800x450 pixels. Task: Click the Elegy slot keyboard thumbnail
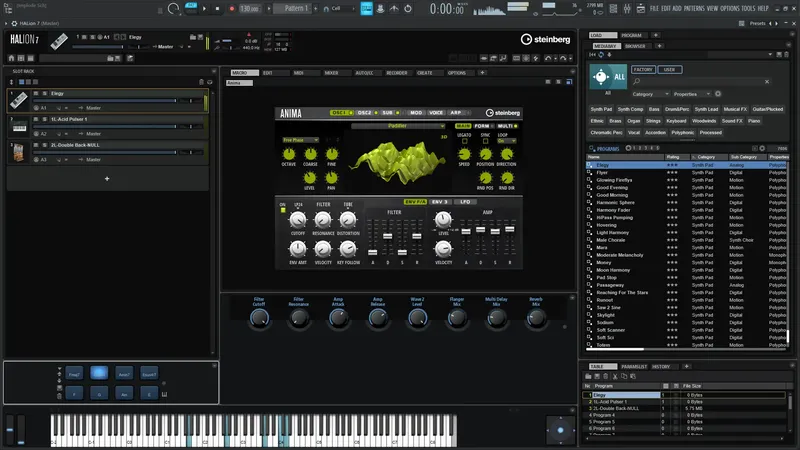click(x=19, y=100)
